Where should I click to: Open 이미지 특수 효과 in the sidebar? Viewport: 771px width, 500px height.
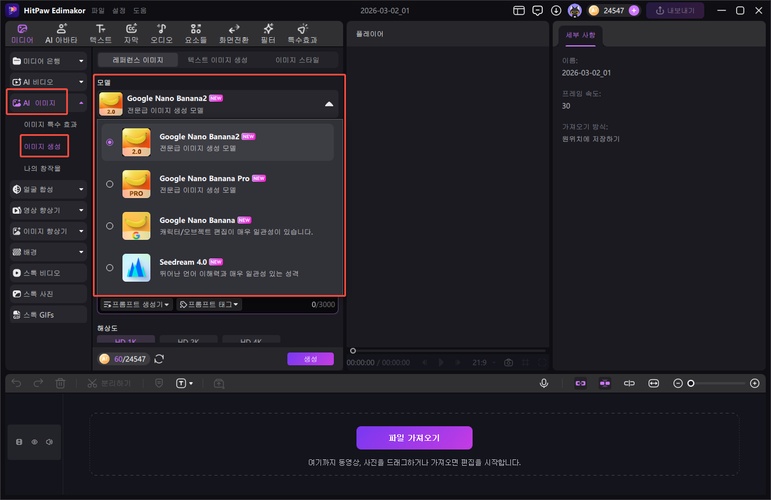(50, 124)
